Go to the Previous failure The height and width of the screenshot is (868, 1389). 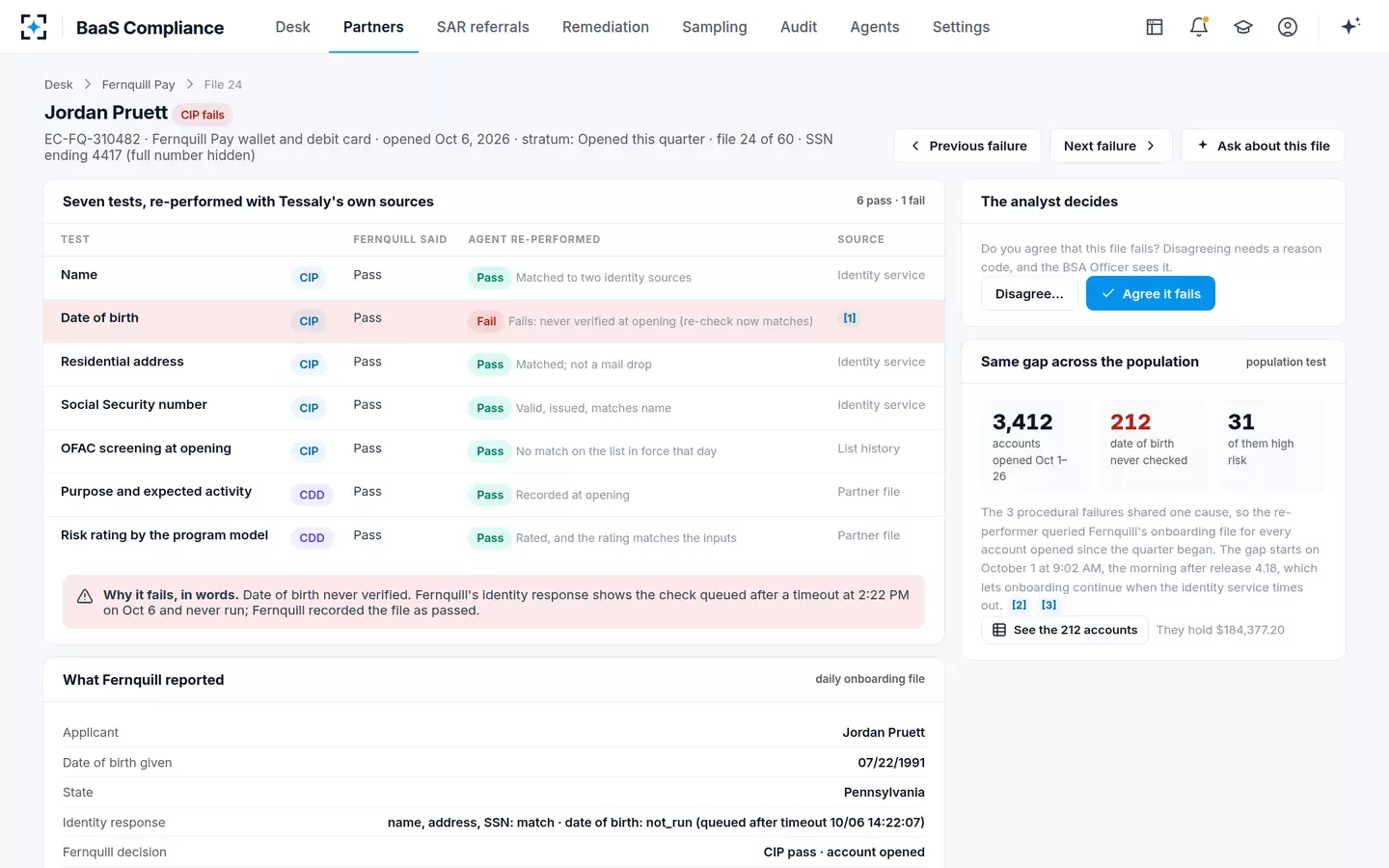pyautogui.click(x=967, y=146)
